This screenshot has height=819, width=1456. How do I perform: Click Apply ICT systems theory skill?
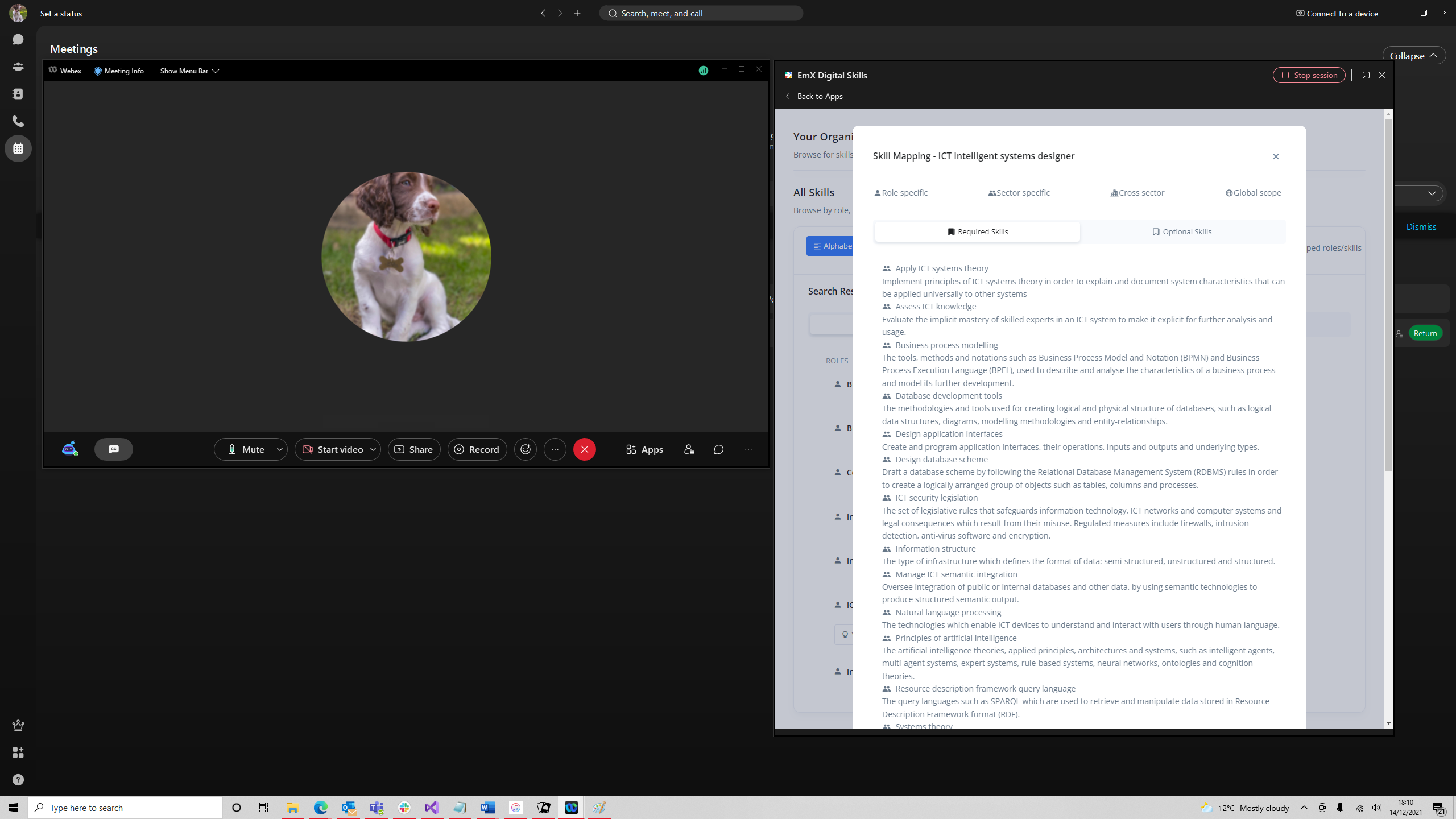tap(941, 268)
